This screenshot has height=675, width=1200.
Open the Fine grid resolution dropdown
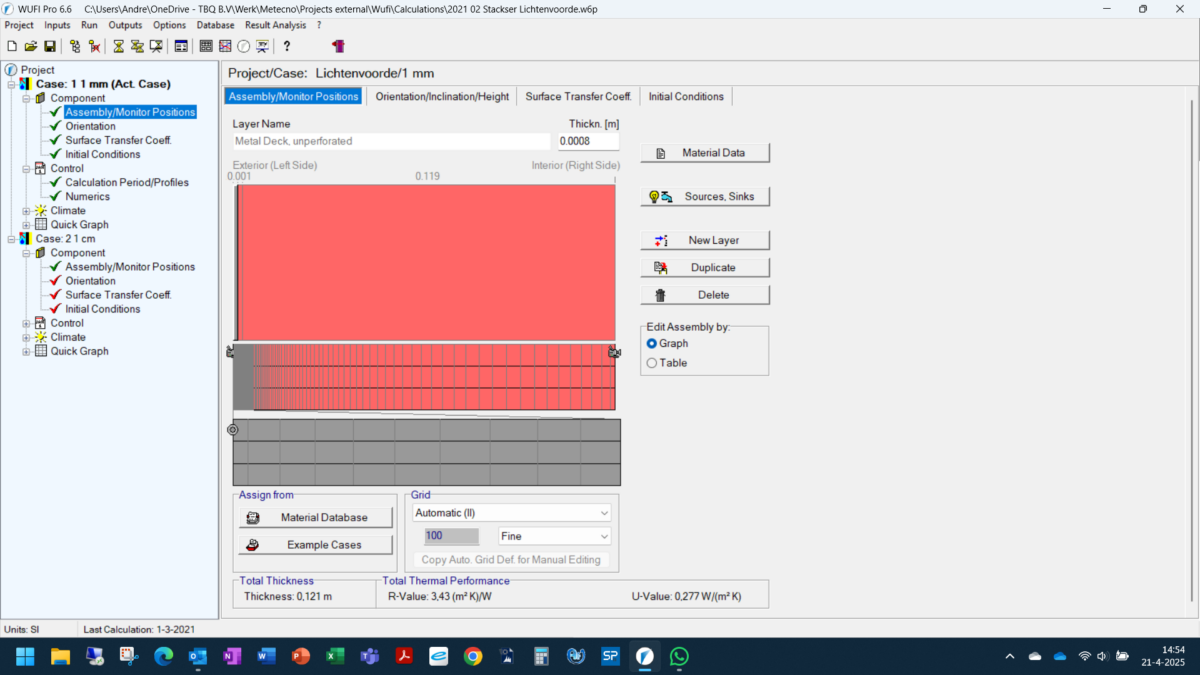[554, 536]
